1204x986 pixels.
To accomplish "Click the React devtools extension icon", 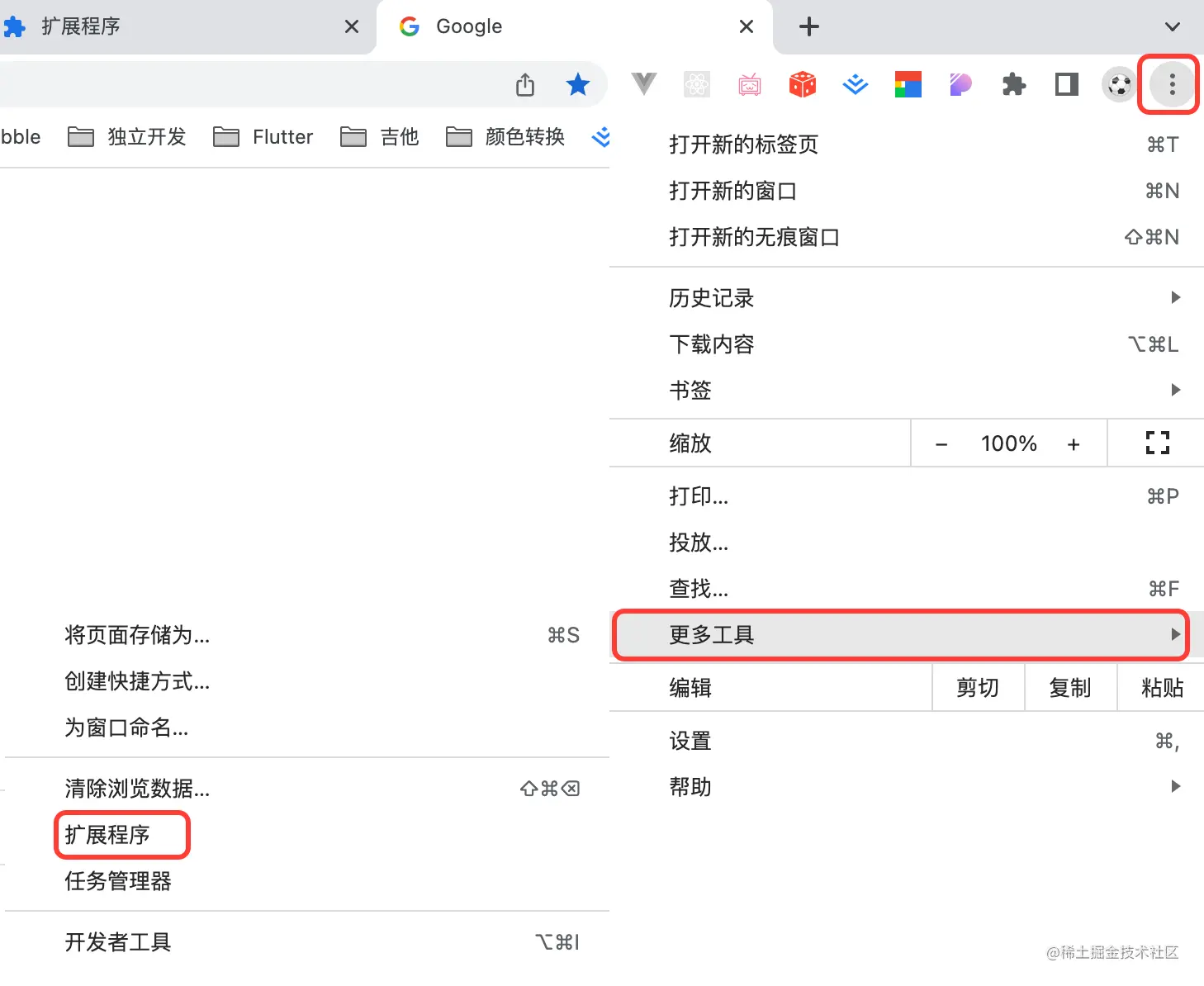I will 697,84.
